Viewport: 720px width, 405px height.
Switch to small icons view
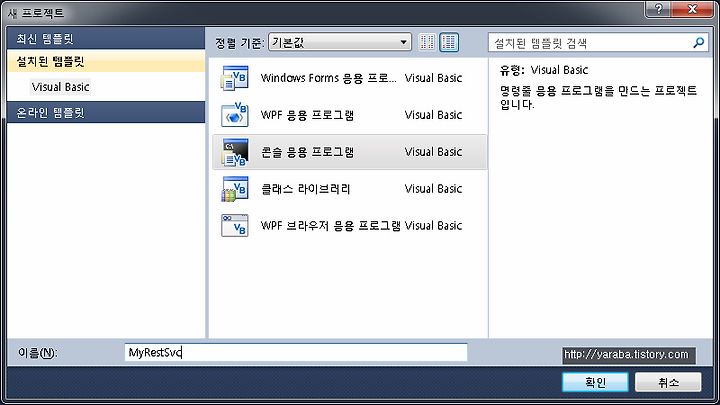[427, 42]
